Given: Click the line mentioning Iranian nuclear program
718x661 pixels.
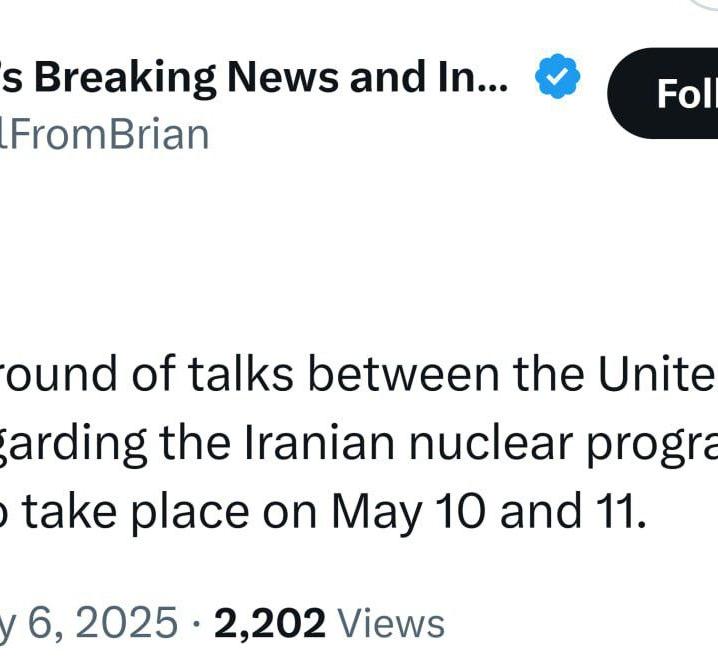Looking at the screenshot, I should (x=359, y=443).
